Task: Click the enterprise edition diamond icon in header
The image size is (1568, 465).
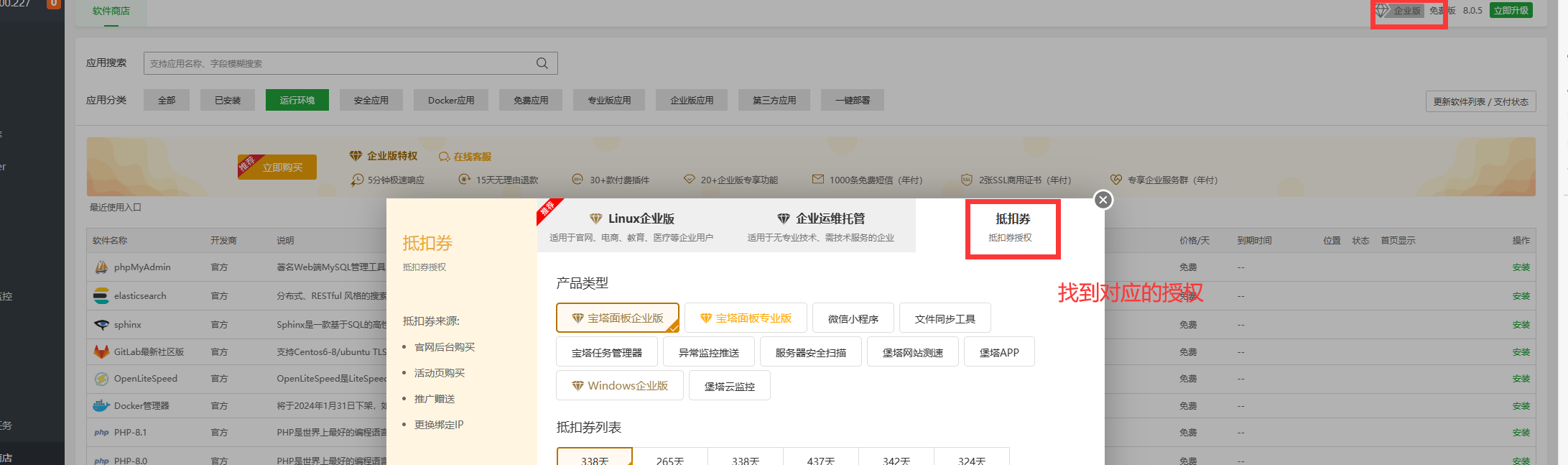Action: [1382, 10]
